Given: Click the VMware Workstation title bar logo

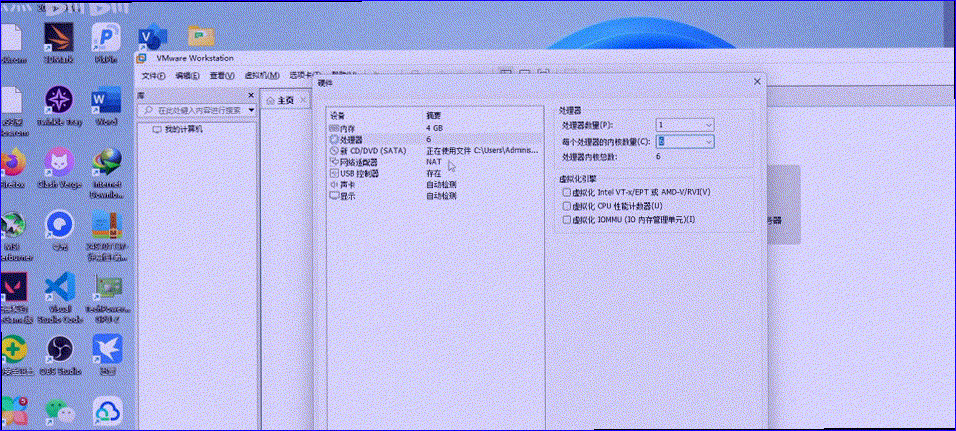Looking at the screenshot, I should click(141, 58).
